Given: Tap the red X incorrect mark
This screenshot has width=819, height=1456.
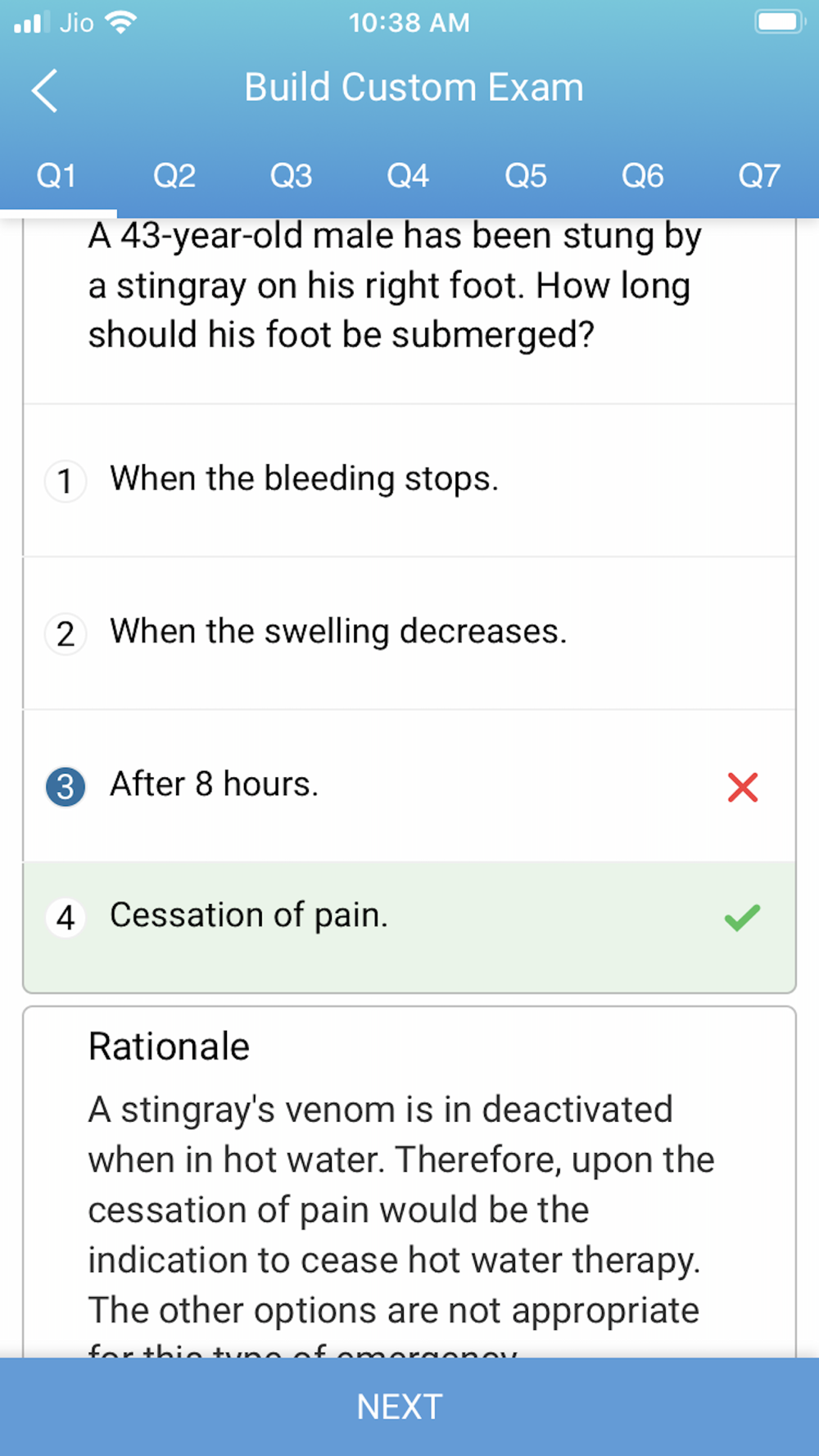Looking at the screenshot, I should (743, 787).
